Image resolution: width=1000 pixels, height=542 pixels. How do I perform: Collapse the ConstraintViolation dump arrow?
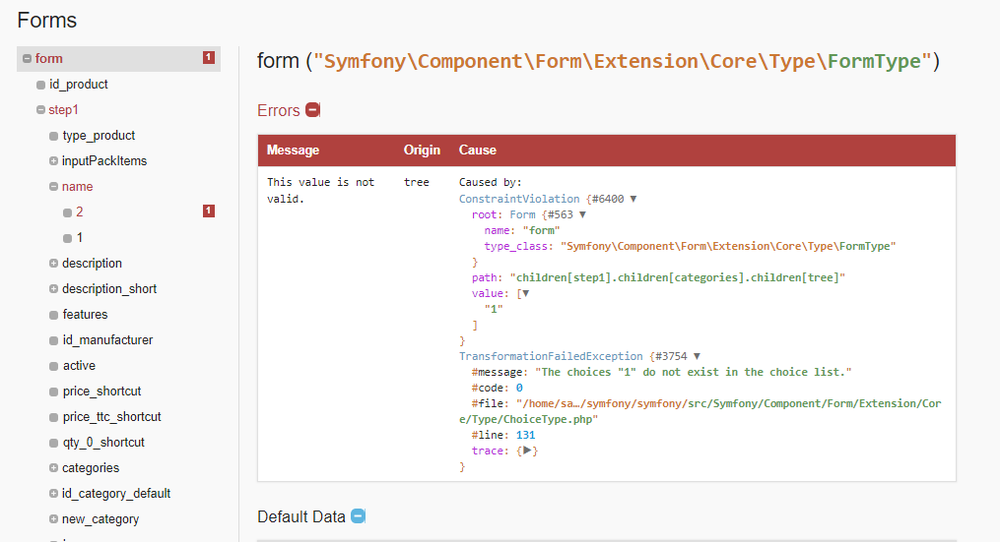pyautogui.click(x=633, y=199)
